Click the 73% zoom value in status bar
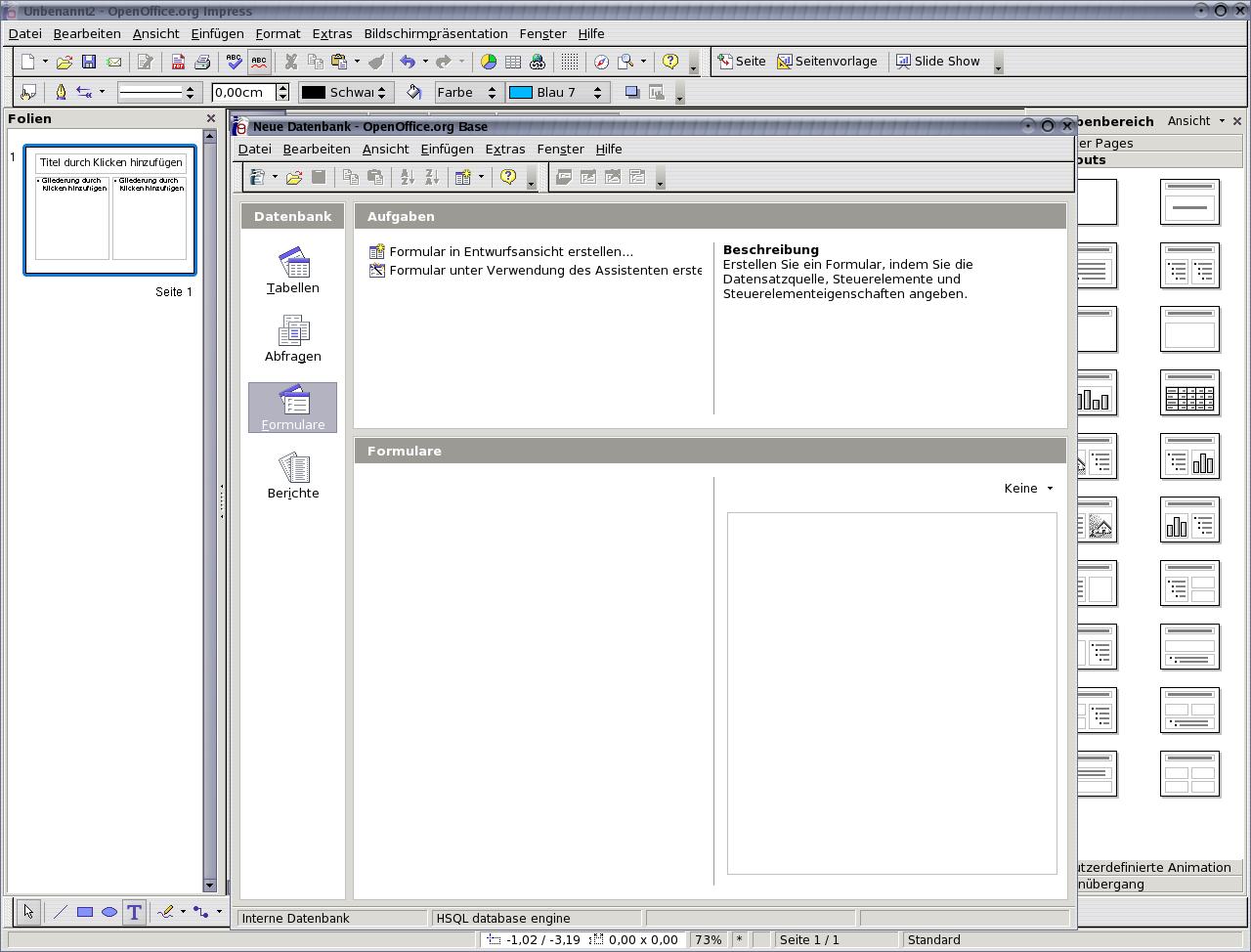The image size is (1251, 952). [708, 939]
